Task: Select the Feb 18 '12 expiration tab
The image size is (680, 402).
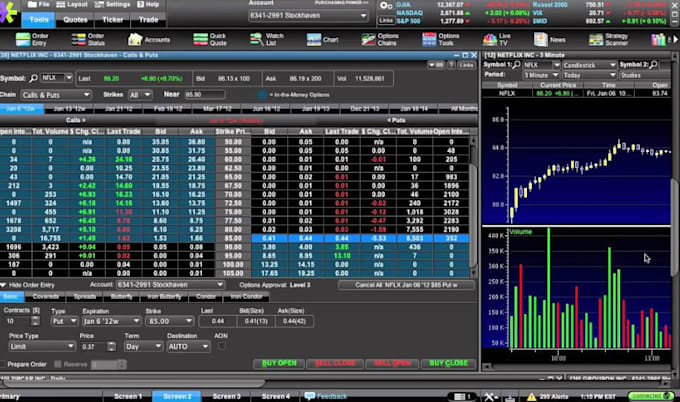Action: (x=168, y=108)
